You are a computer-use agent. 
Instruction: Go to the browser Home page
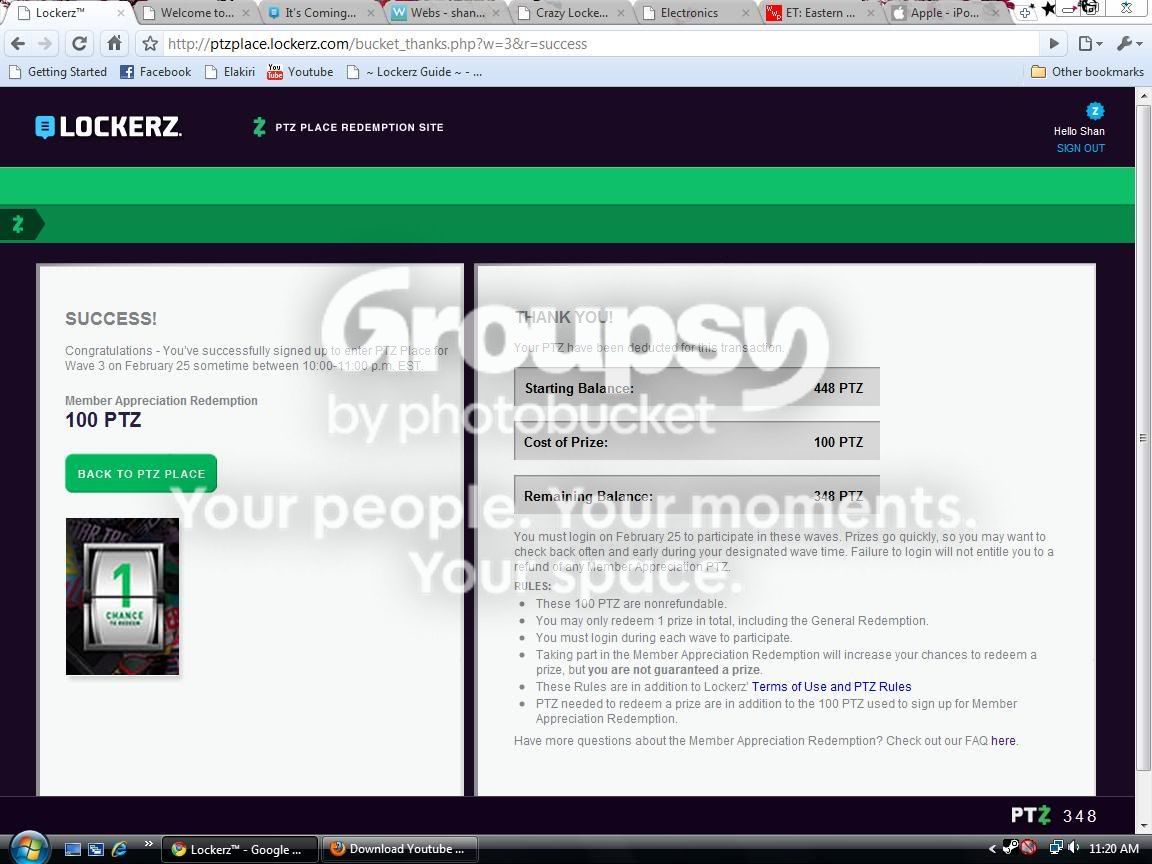114,44
